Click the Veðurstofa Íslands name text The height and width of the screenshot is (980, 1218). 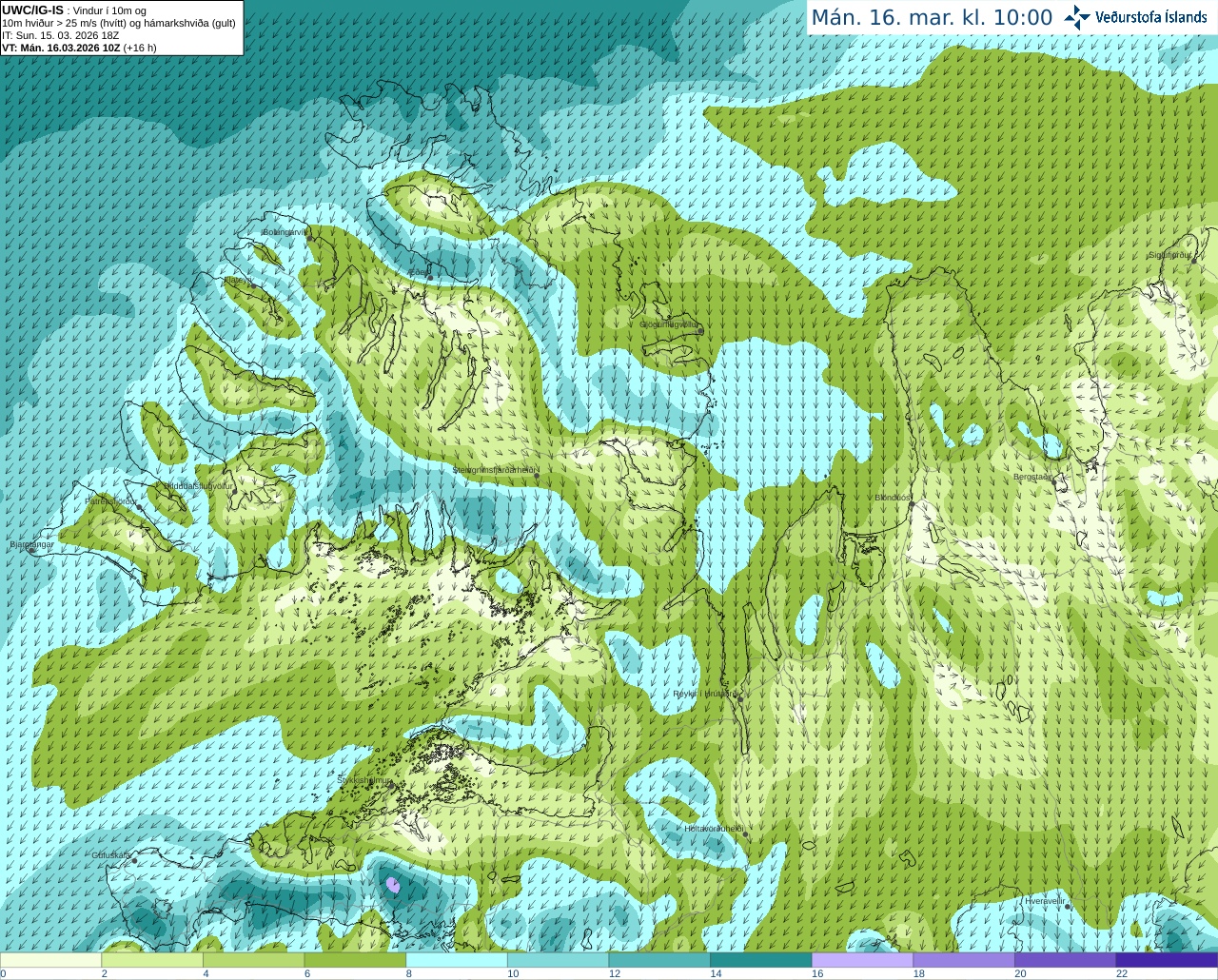tap(1150, 17)
